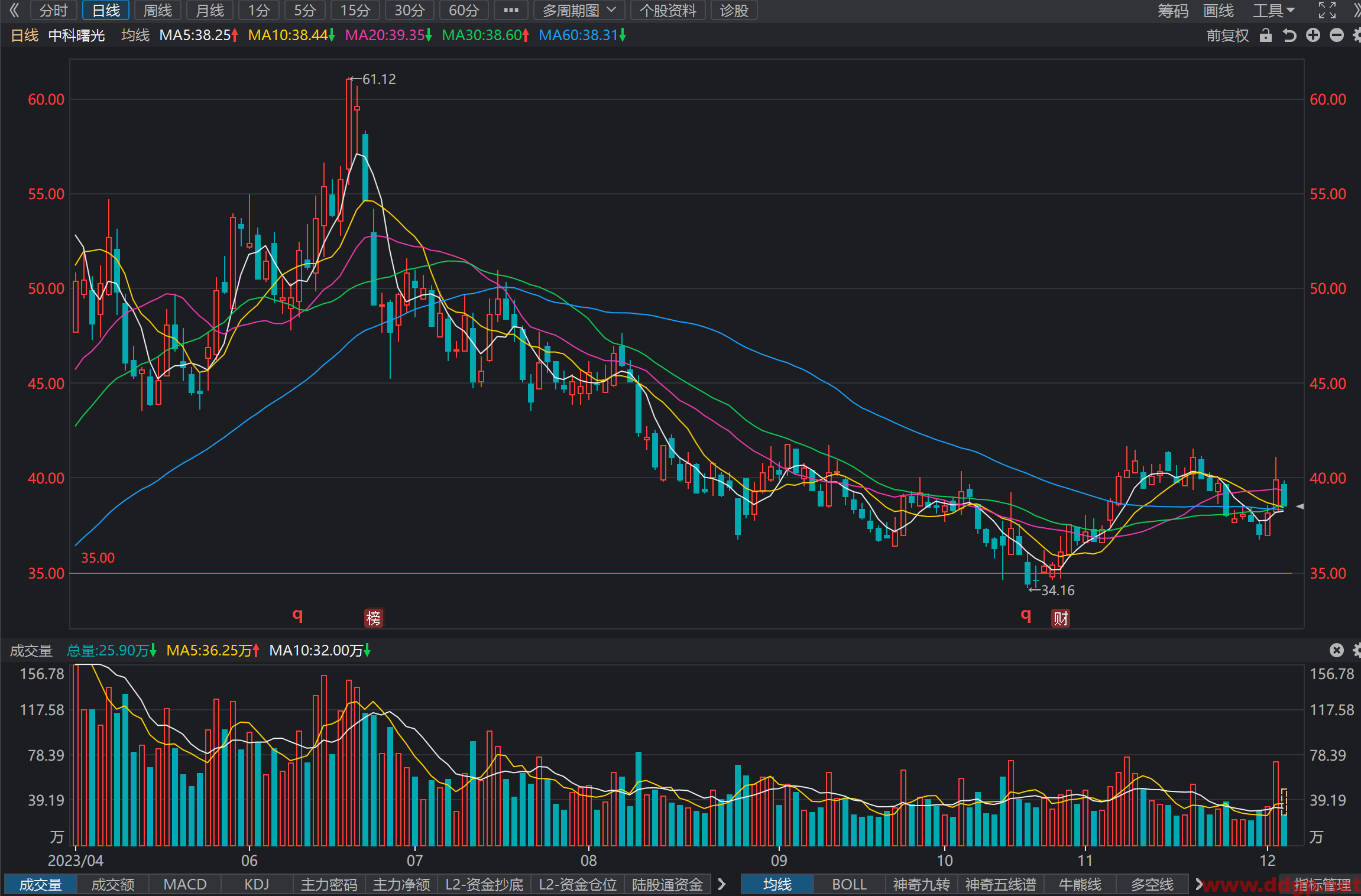Open 个股资料 stock info
1361x896 pixels.
pos(668,11)
